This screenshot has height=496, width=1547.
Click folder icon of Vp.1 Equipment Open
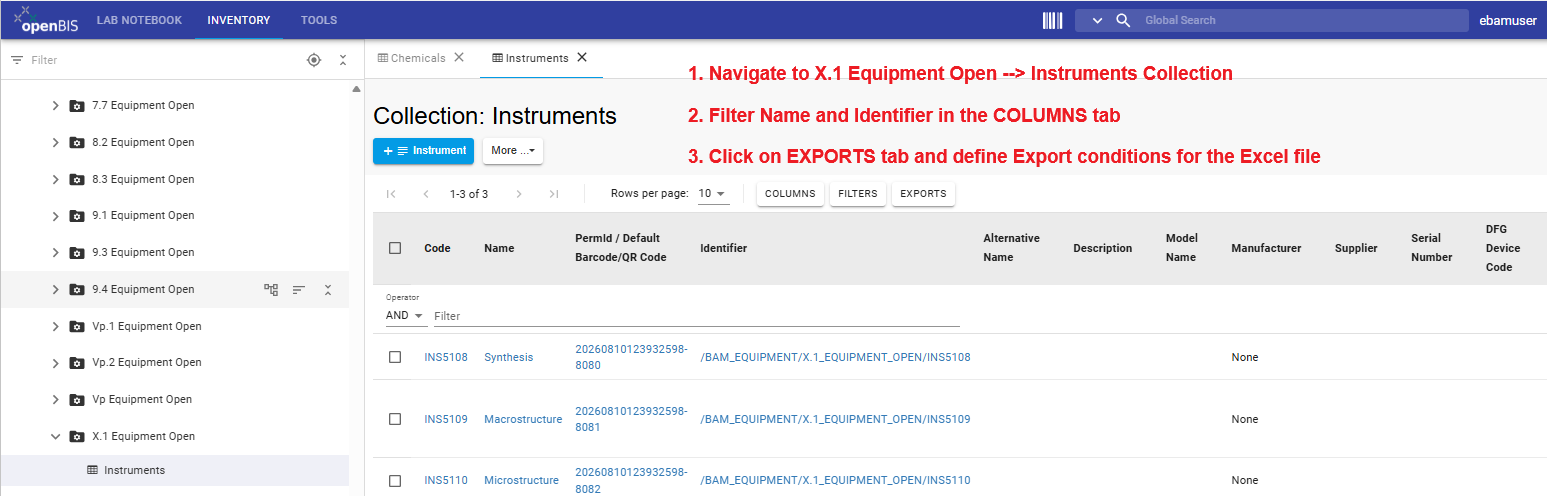click(x=77, y=326)
